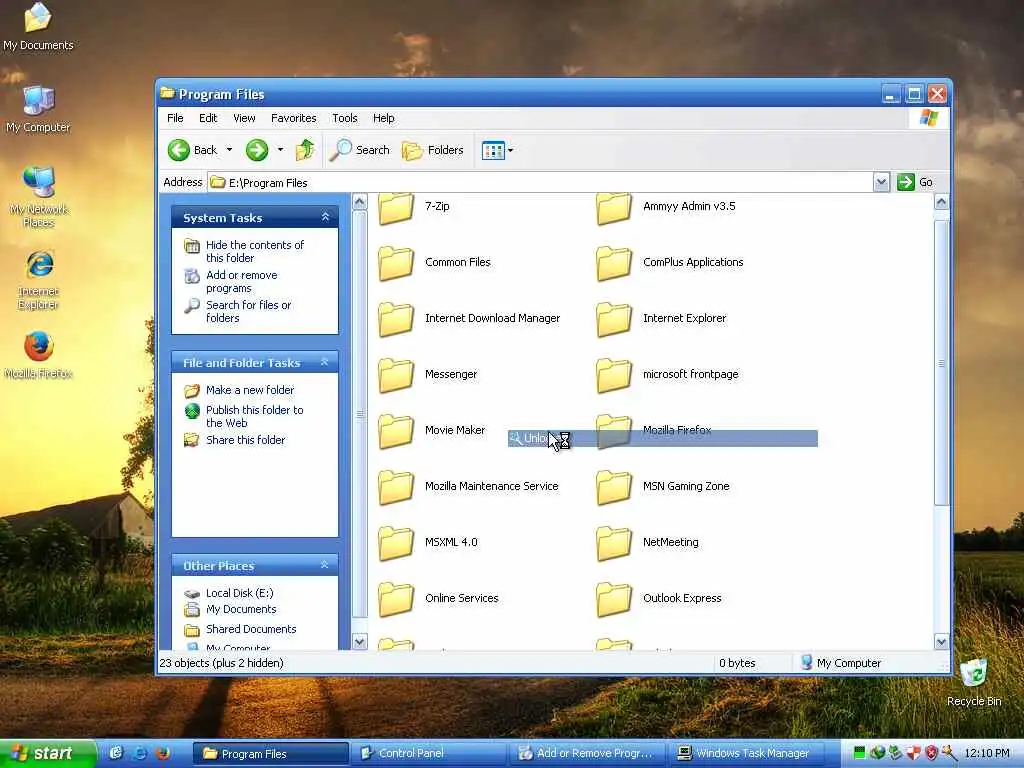The image size is (1024, 768).
Task: Open My Network Places desktop icon
Action: [39, 197]
